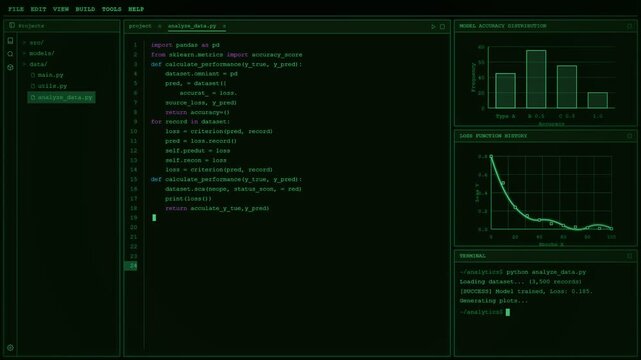Image resolution: width=641 pixels, height=360 pixels.
Task: Click the terminal prompt cursor
Action: pos(508,312)
